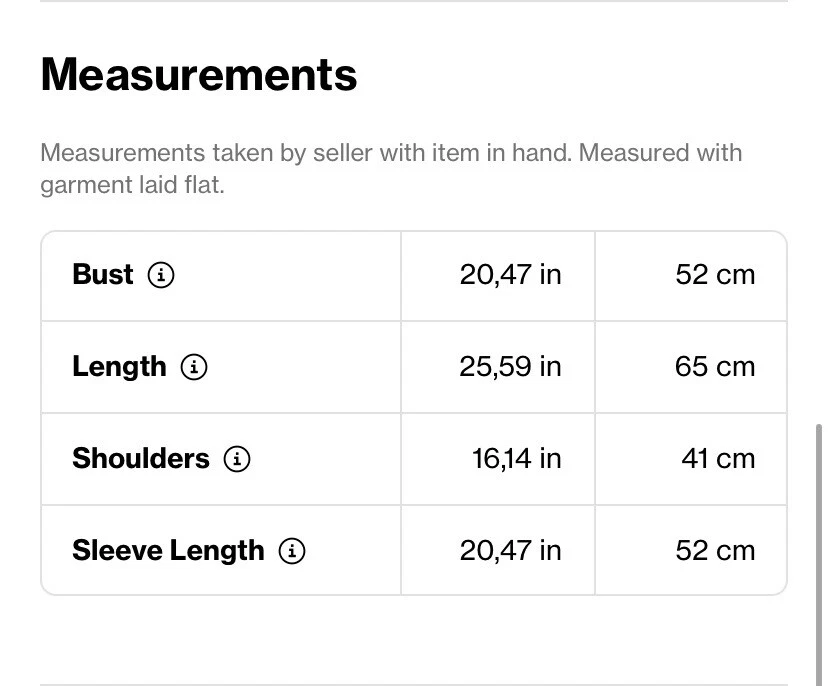828x686 pixels.
Task: Show info for Sleeve Length
Action: (292, 551)
